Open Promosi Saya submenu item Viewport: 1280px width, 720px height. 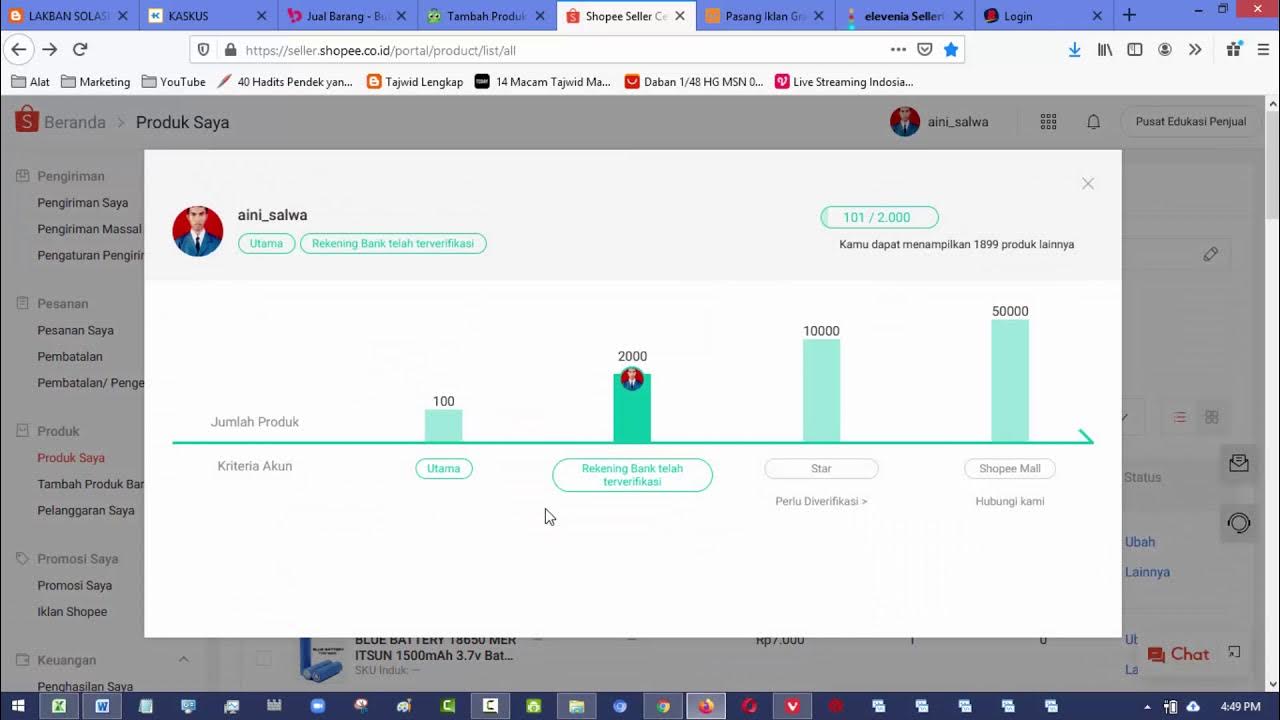pyautogui.click(x=75, y=585)
